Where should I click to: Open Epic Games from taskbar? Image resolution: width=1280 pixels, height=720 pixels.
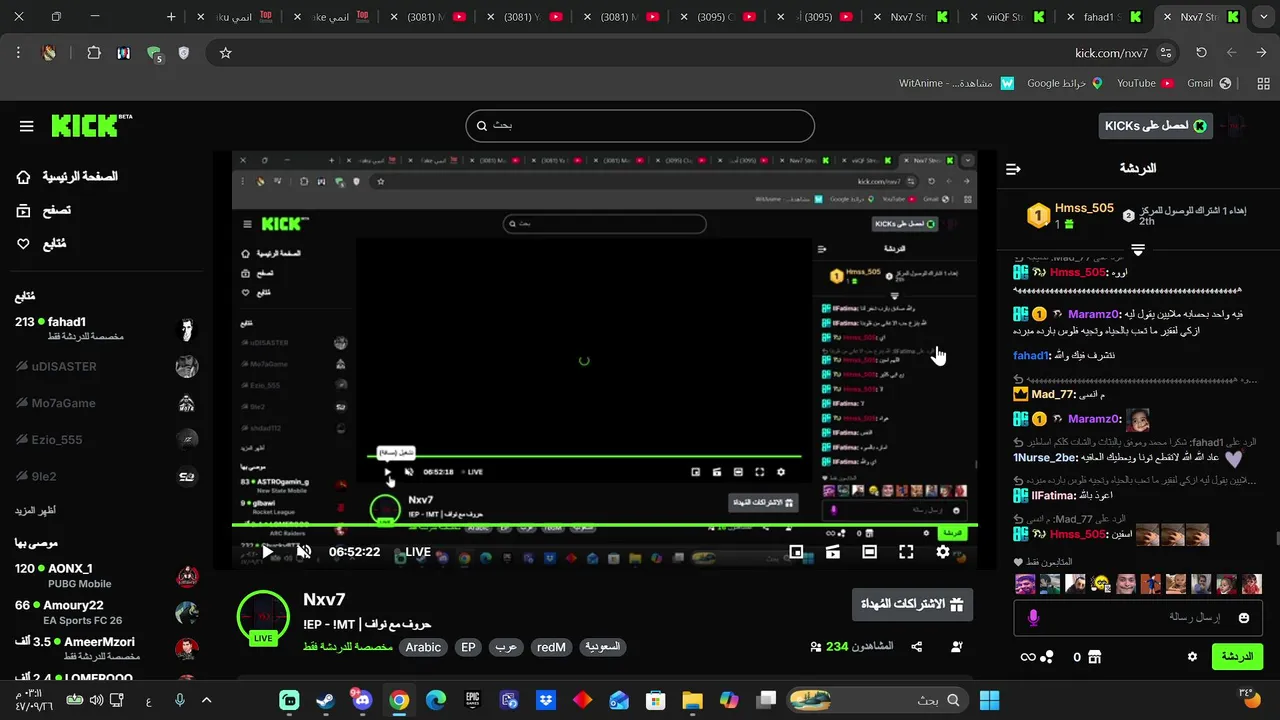pos(472,700)
